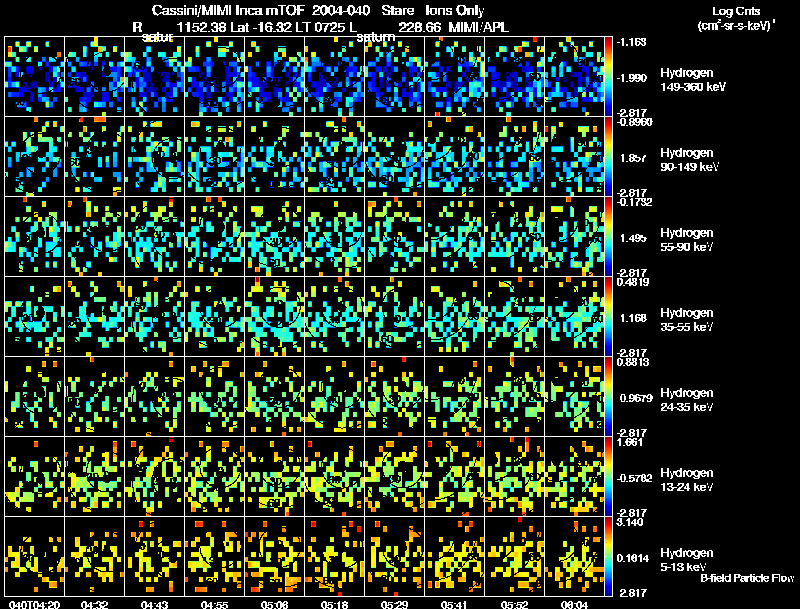This screenshot has height=609, width=800.
Task: Click the colorbar value '-0.8960'
Action: [635, 122]
